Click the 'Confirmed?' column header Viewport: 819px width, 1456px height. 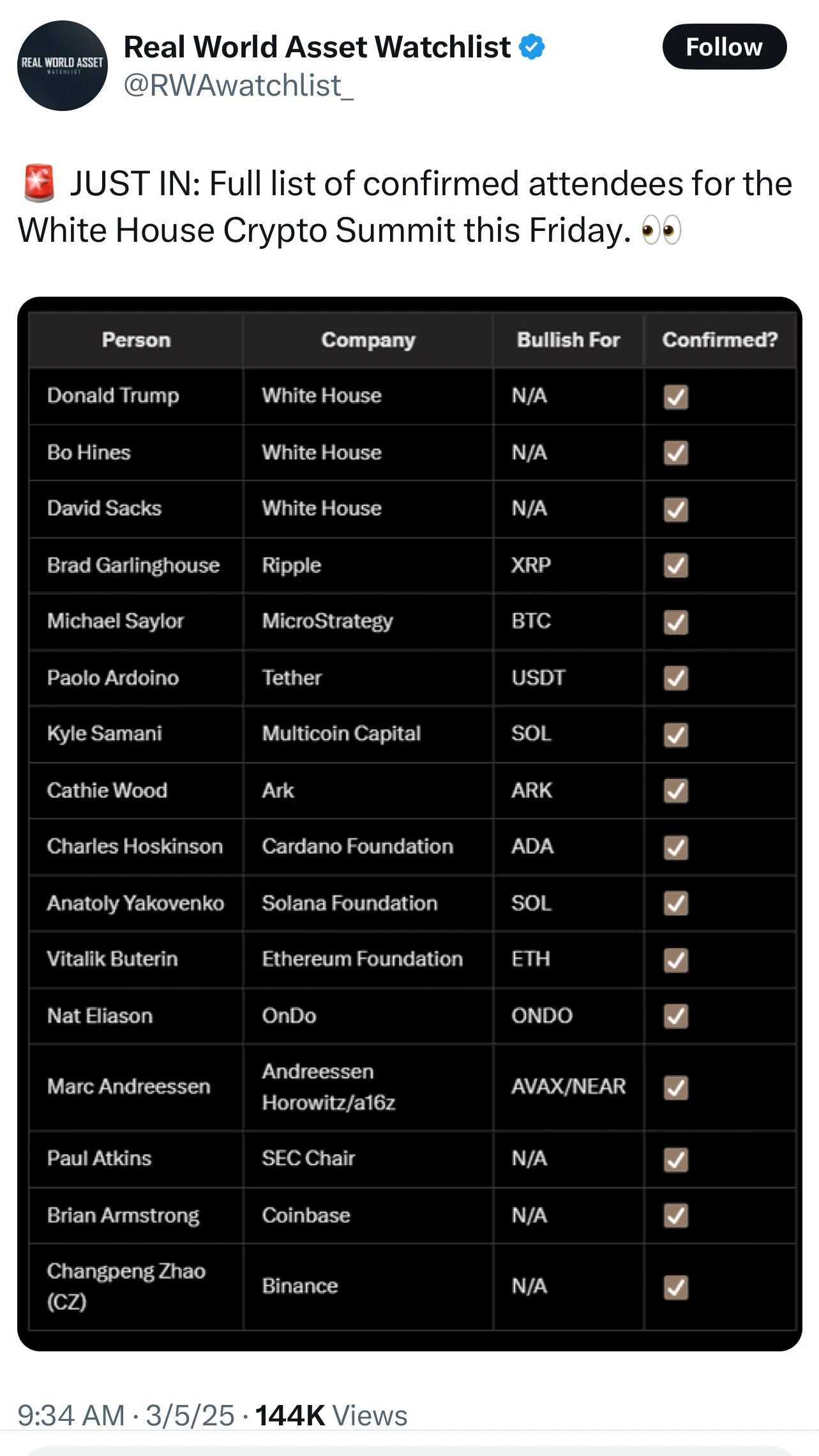[720, 340]
